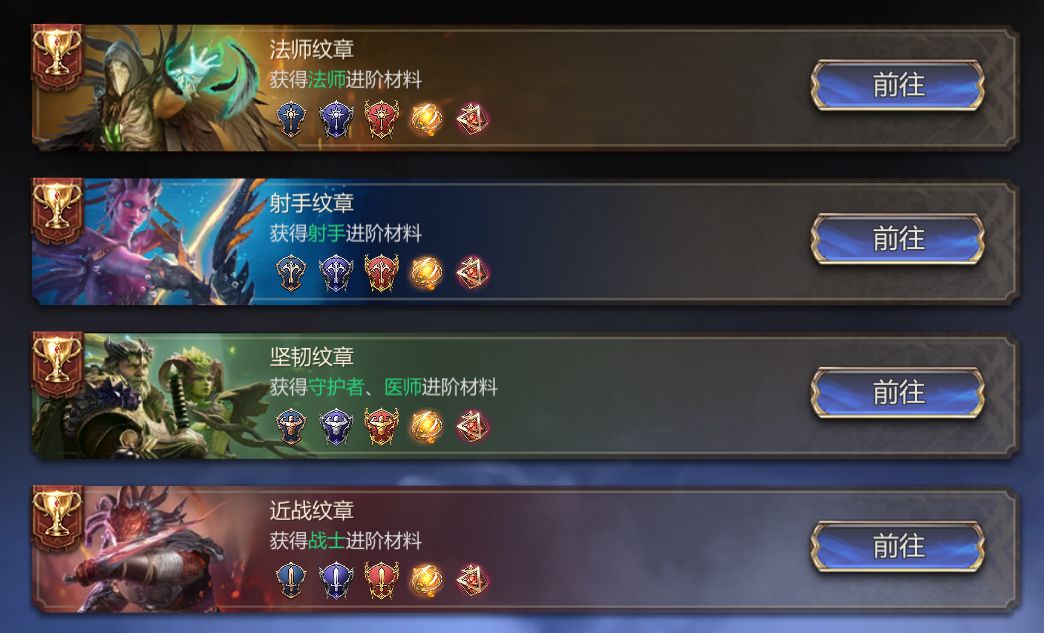Click the red cube reward in 坚韧纹章 row
The width and height of the screenshot is (1044, 633).
pos(473,427)
